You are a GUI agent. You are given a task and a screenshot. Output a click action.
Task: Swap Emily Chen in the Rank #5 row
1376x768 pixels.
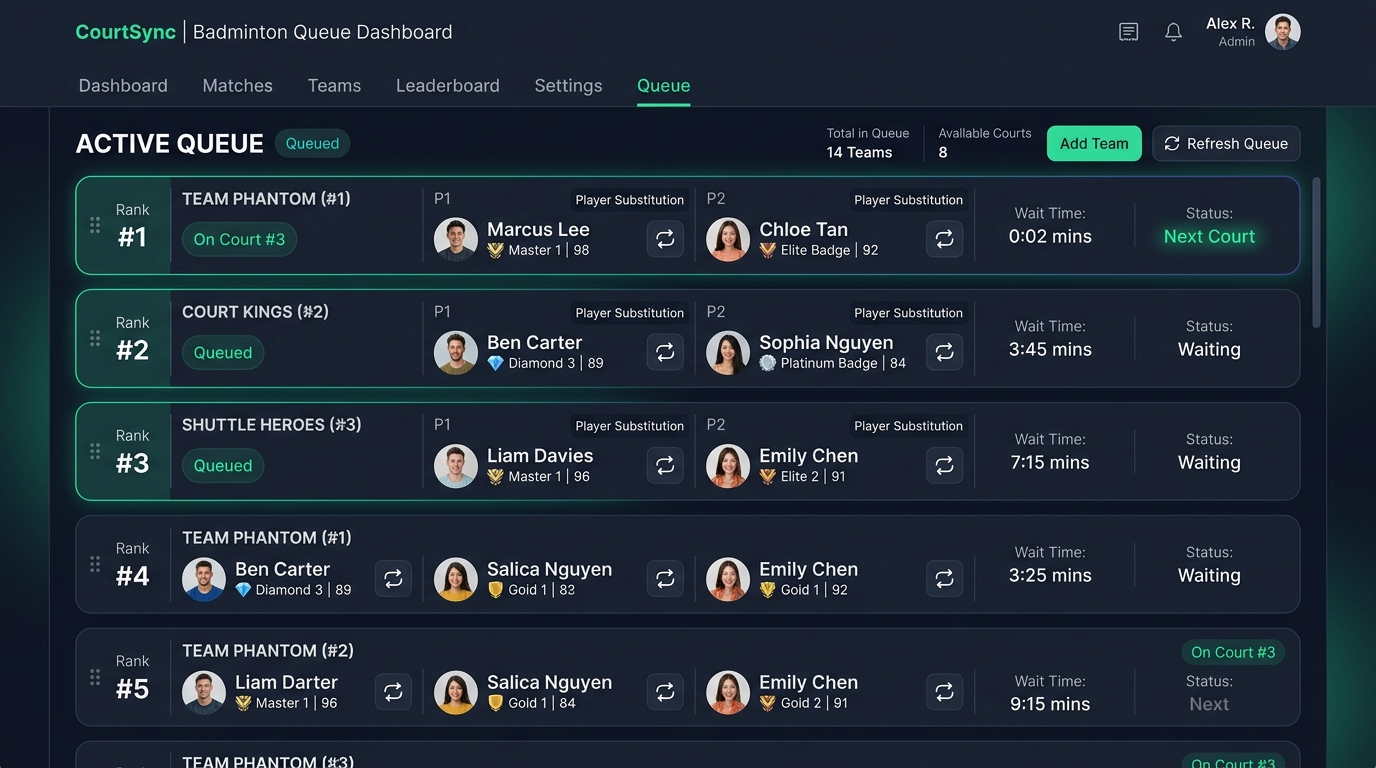[x=944, y=691]
